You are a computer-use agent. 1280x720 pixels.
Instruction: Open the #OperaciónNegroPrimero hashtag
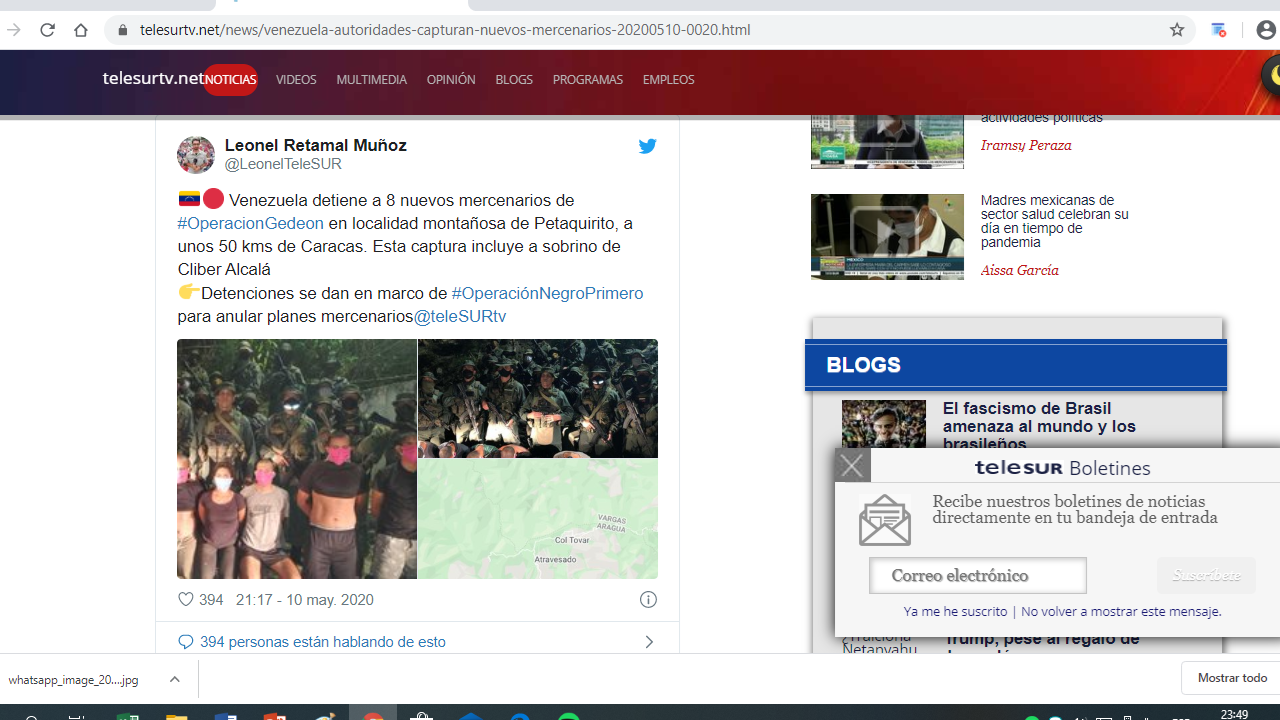point(547,293)
